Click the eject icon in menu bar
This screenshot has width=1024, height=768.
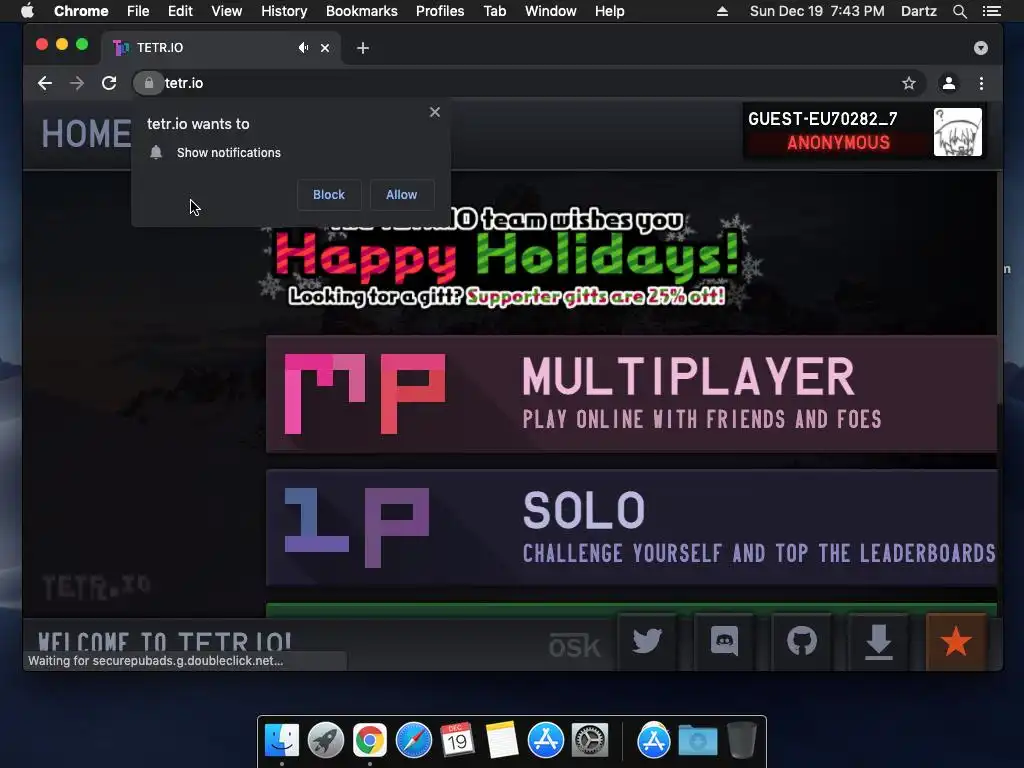[722, 11]
